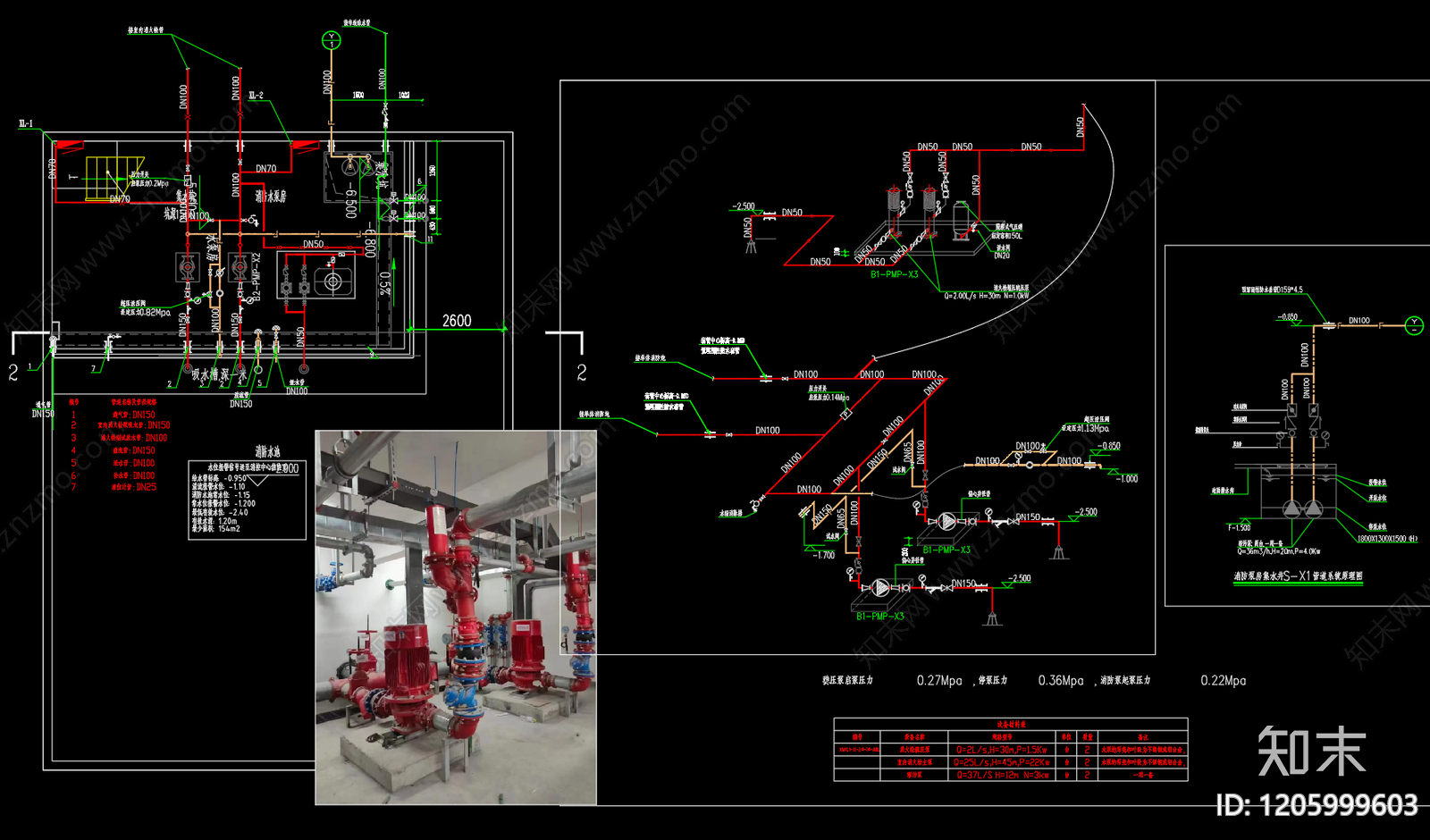Viewport: 1430px width, 840px height.
Task: Click the green 2600 dimension text
Action: point(457,320)
